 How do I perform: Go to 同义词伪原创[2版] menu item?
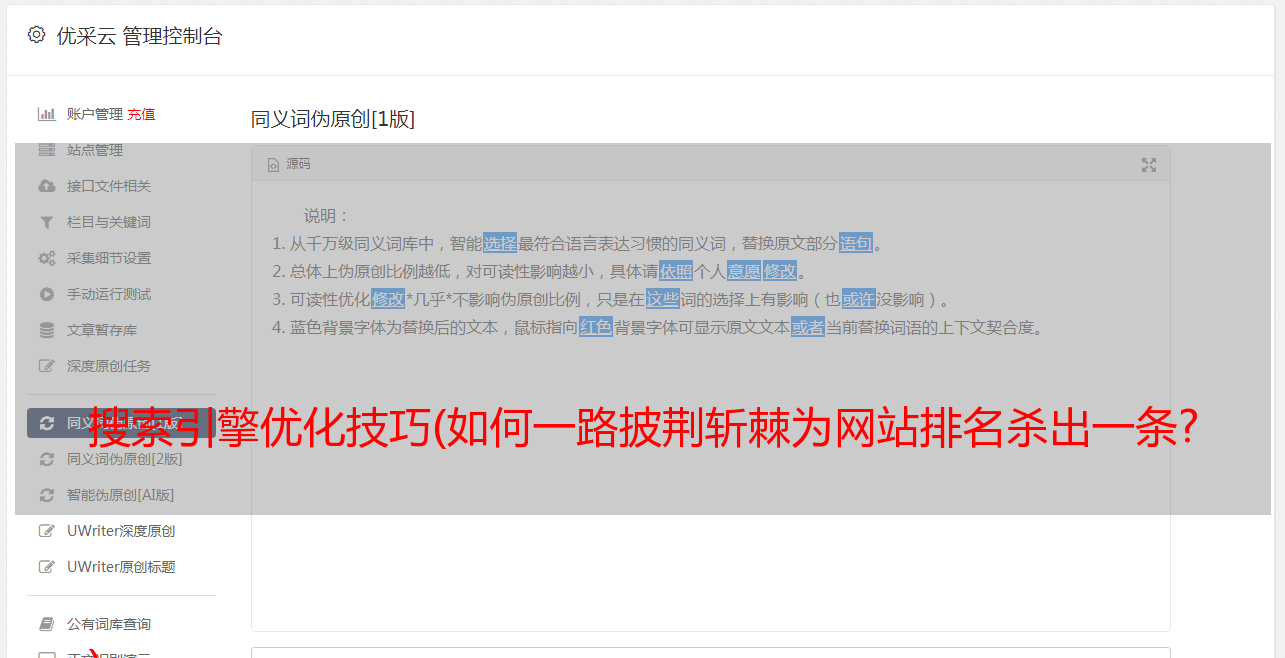point(125,459)
